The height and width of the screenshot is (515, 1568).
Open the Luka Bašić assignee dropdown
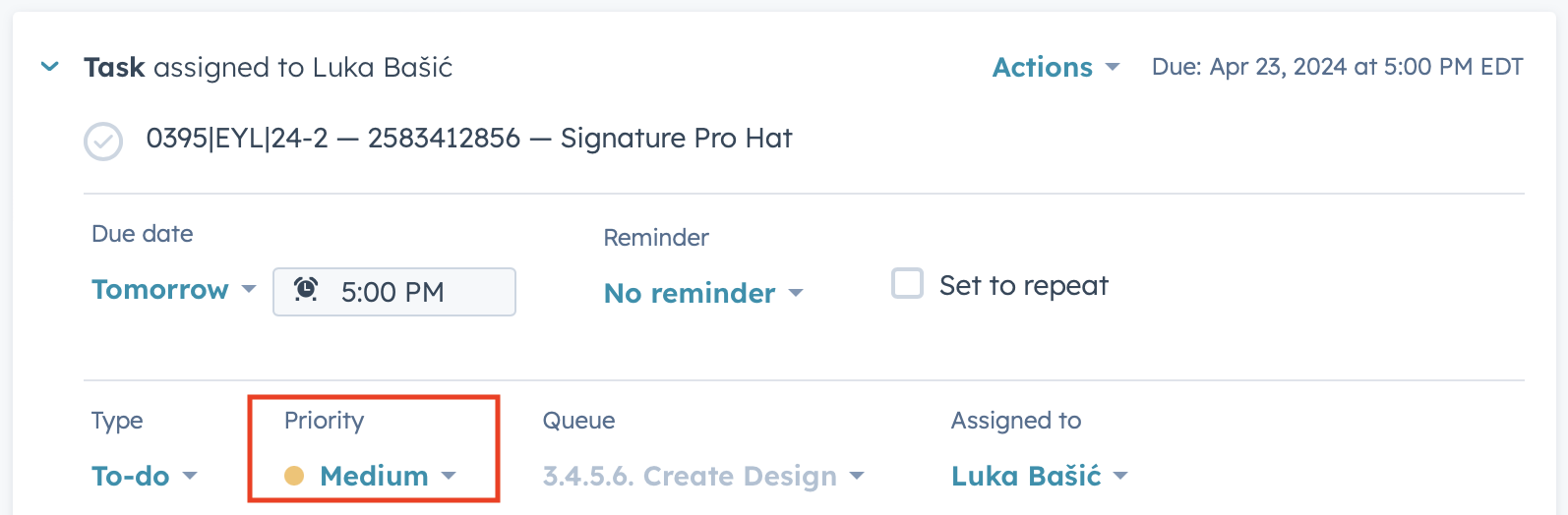tap(1026, 476)
